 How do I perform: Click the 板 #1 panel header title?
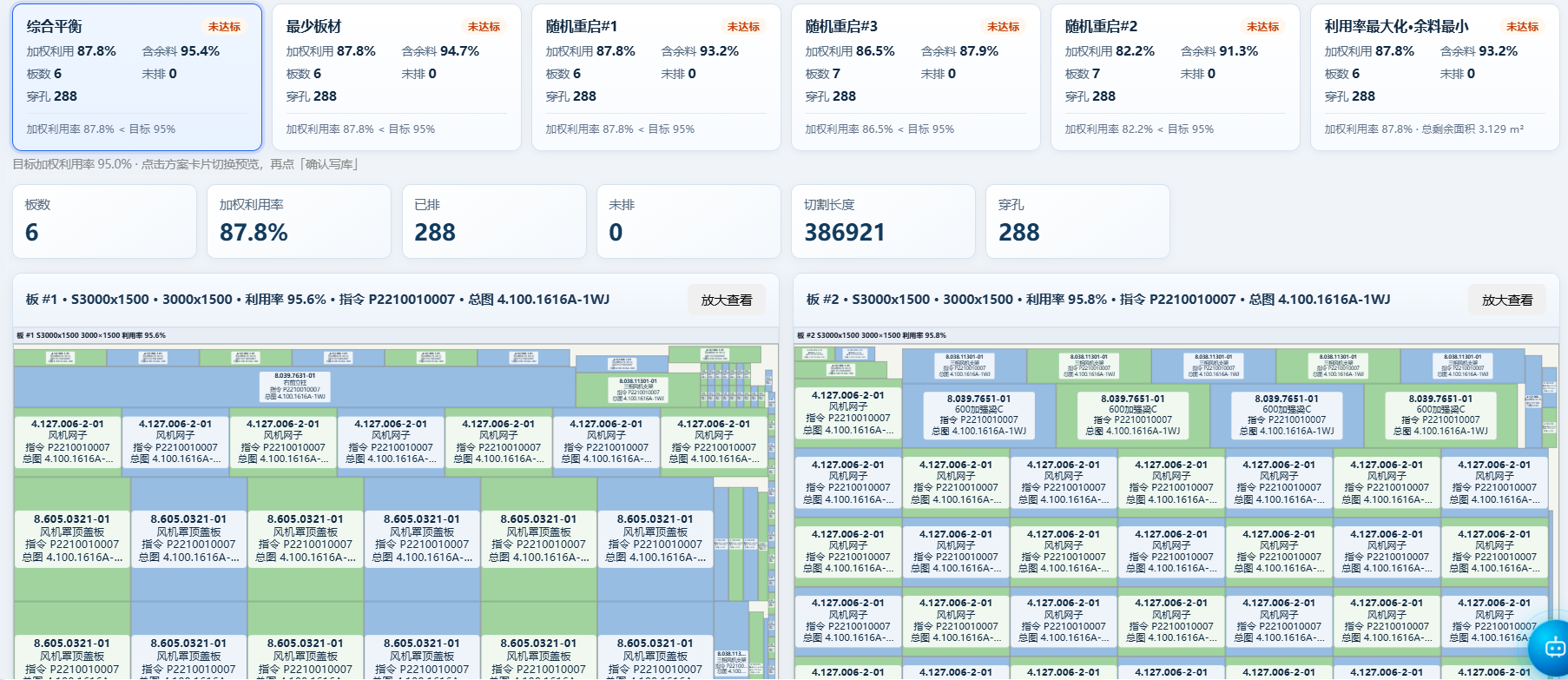click(x=318, y=300)
